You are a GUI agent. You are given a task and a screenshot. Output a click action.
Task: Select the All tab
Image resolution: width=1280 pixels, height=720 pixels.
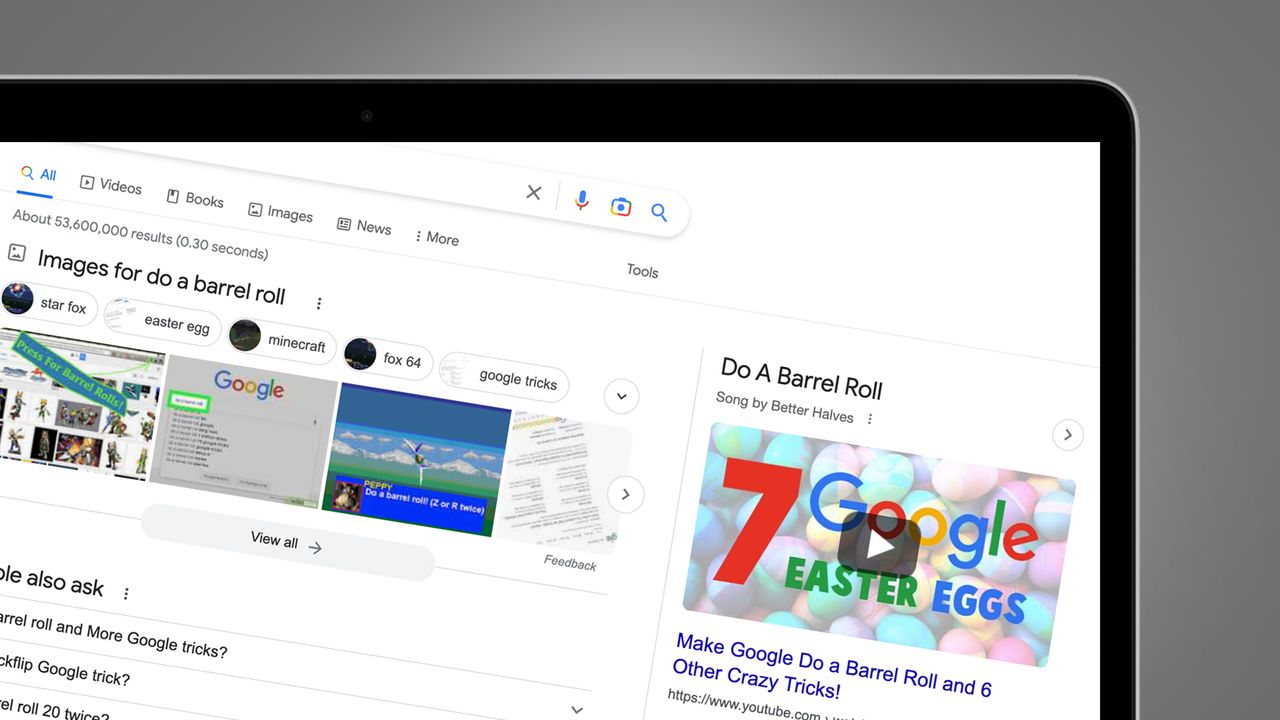pyautogui.click(x=38, y=175)
